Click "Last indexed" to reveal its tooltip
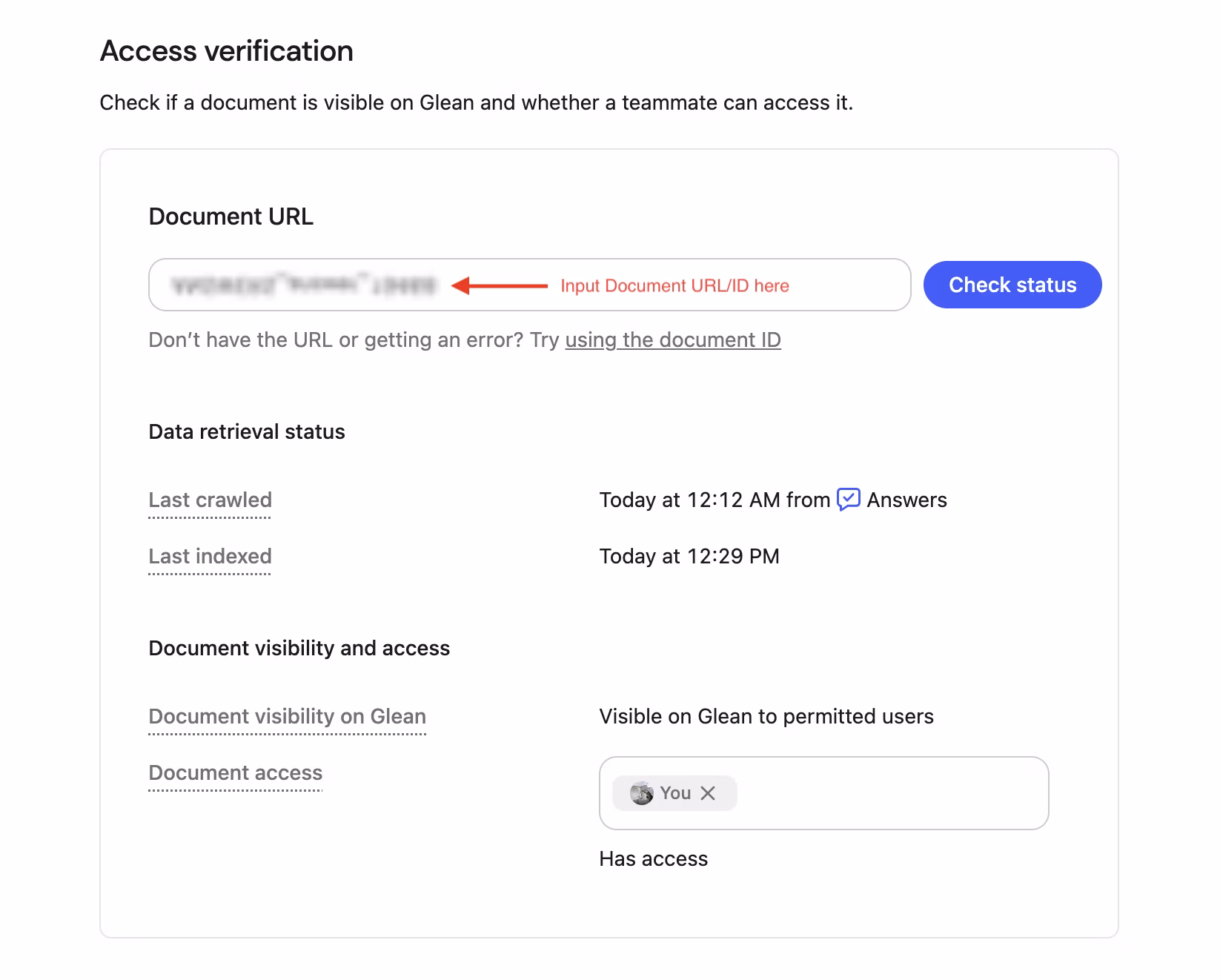1220x980 pixels. (x=210, y=556)
